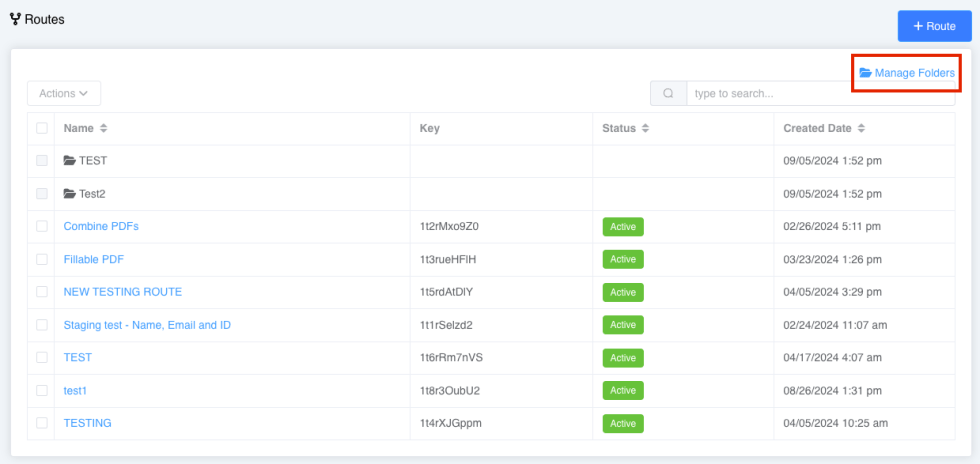Click the Routes branch icon in header
This screenshot has height=464, width=980.
15,19
